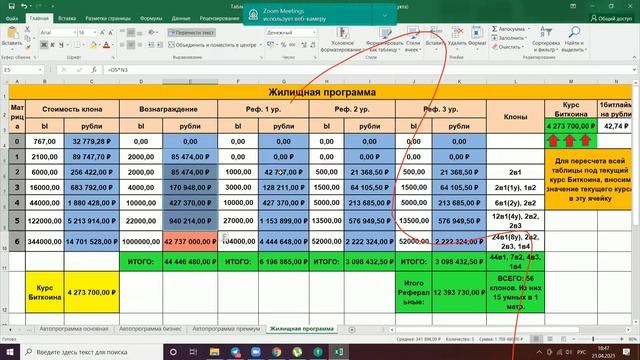
Task: Toggle Italic К formatting
Action: (52, 45)
